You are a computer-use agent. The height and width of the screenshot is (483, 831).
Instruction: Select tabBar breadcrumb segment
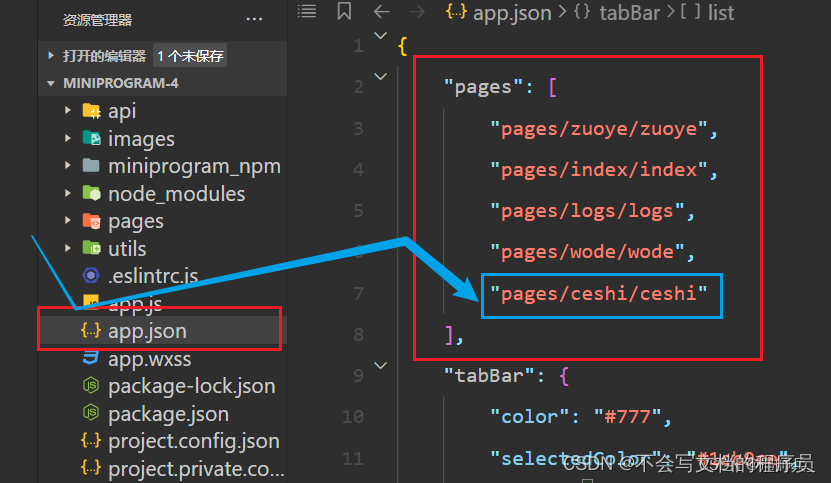(x=630, y=13)
